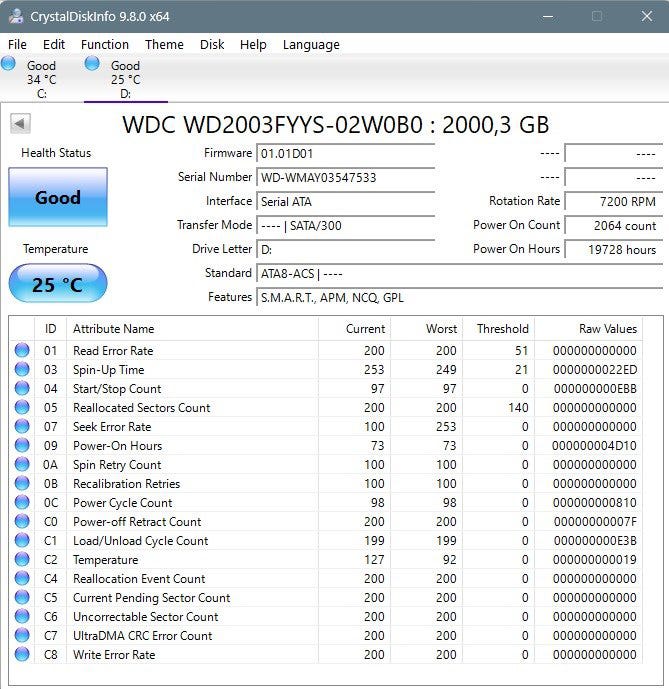Click the Interface field Serial ATA
Image resolution: width=669 pixels, height=689 pixels.
[345, 202]
